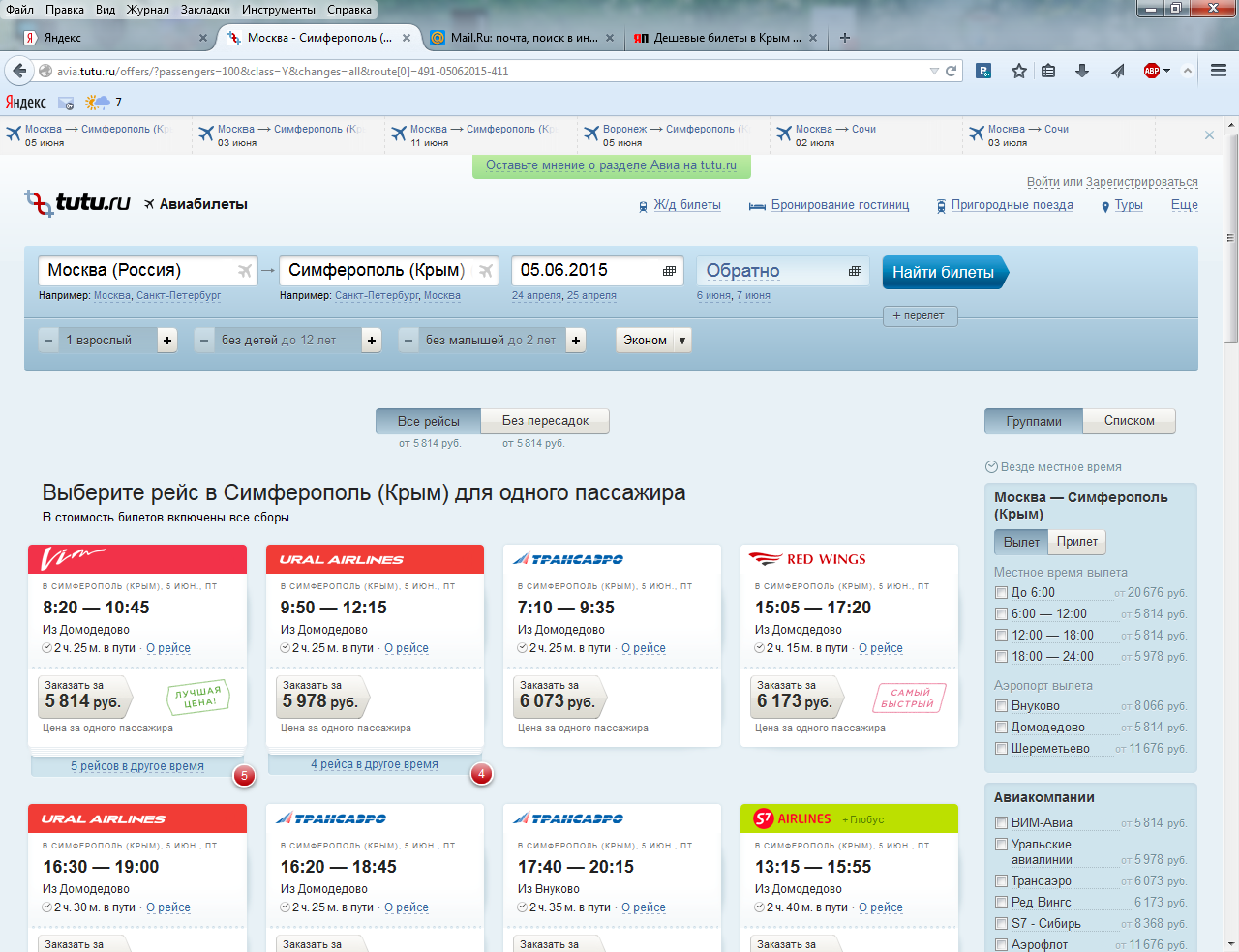Click plus to add an adult
The width and height of the screenshot is (1239, 952).
point(167,341)
